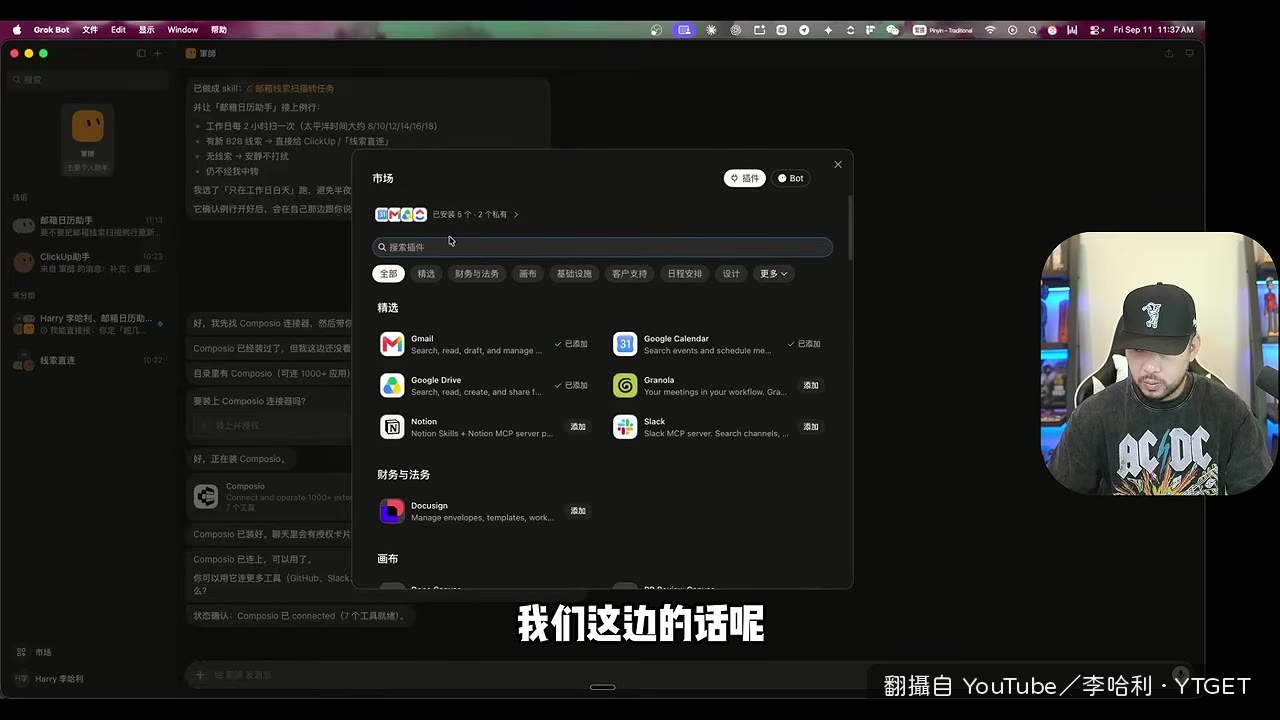
Task: Open WeChat from the menu bar
Action: click(893, 30)
